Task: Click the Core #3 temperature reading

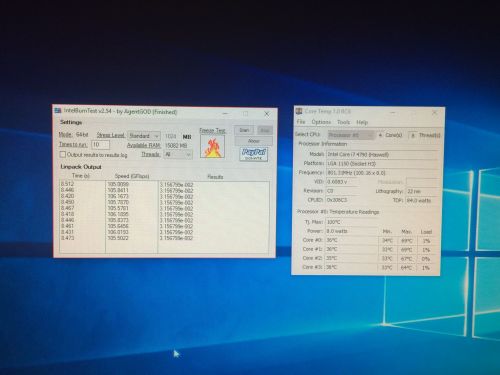Action: tap(351, 267)
